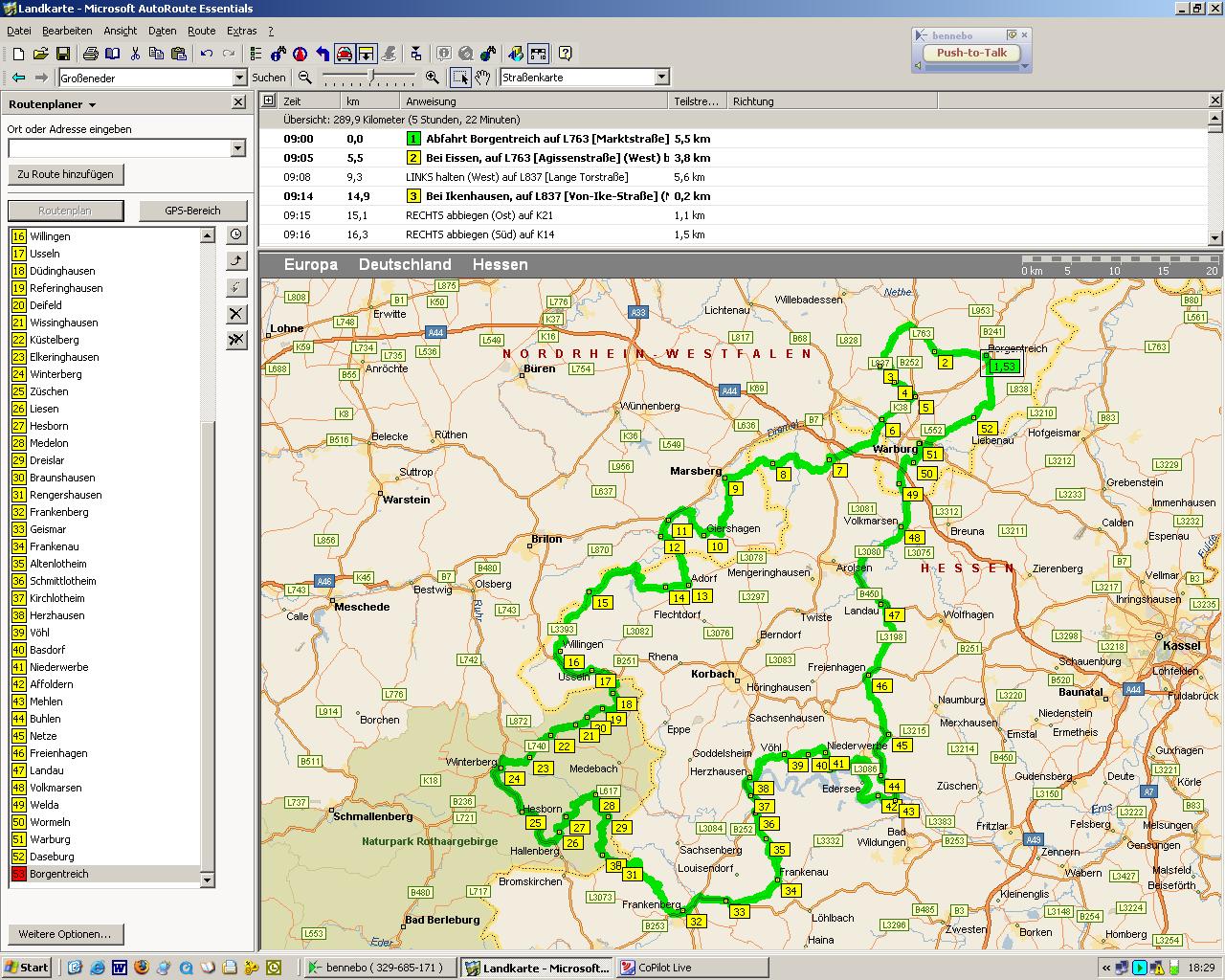This screenshot has height=980, width=1225.
Task: Open the Windows Start menu
Action: pyautogui.click(x=27, y=968)
